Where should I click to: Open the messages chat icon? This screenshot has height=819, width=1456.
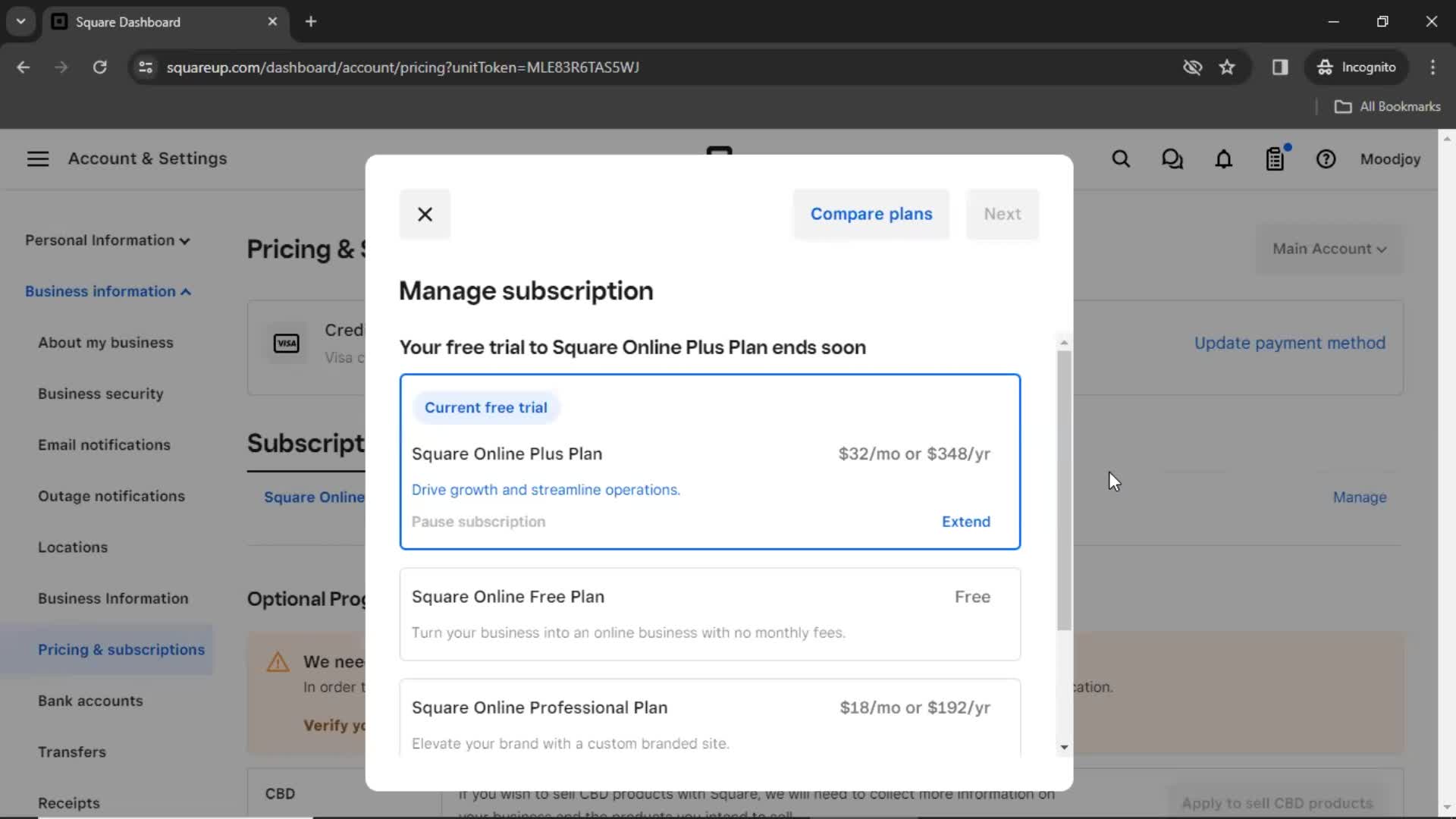(x=1172, y=159)
